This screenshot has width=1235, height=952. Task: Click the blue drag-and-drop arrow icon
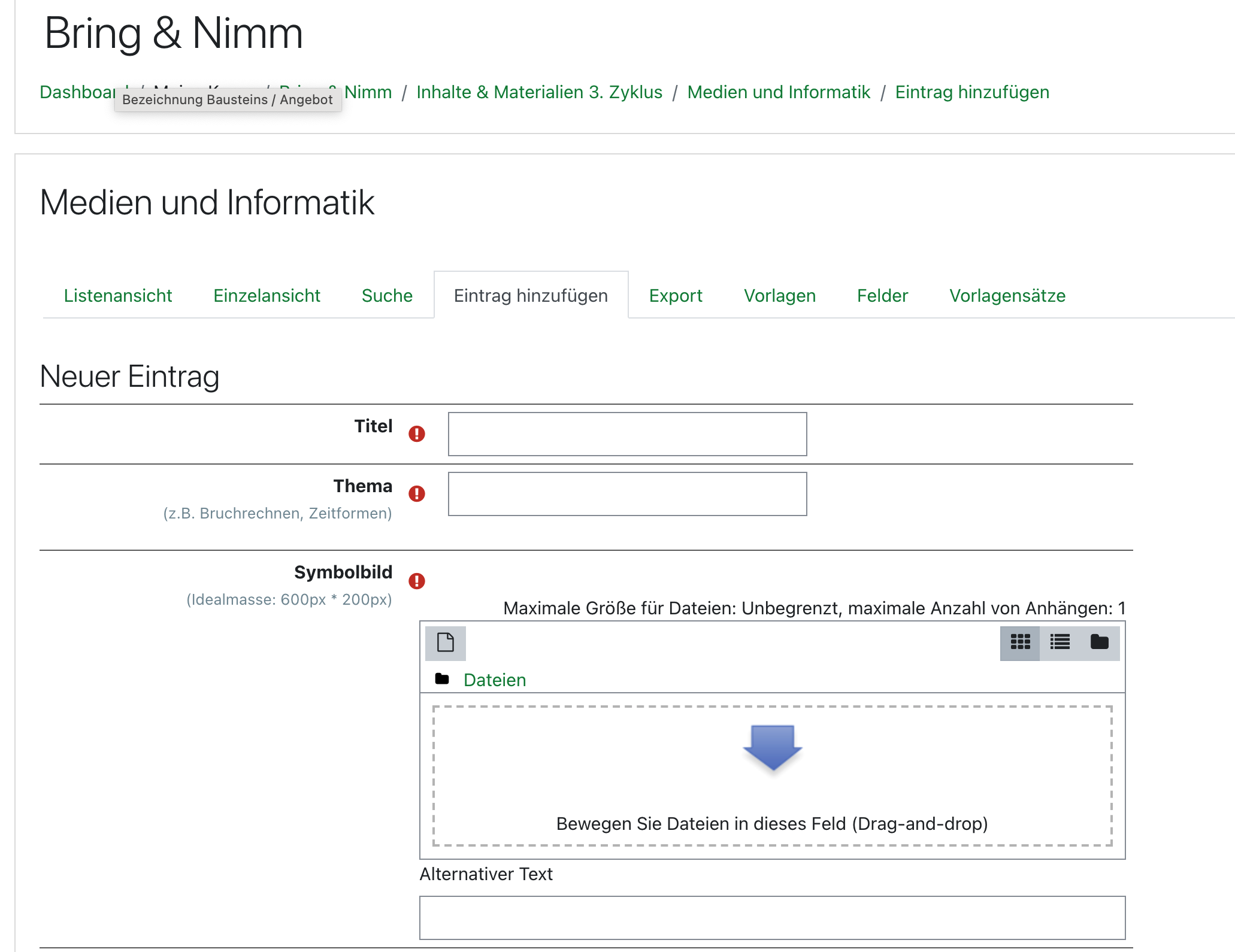772,747
